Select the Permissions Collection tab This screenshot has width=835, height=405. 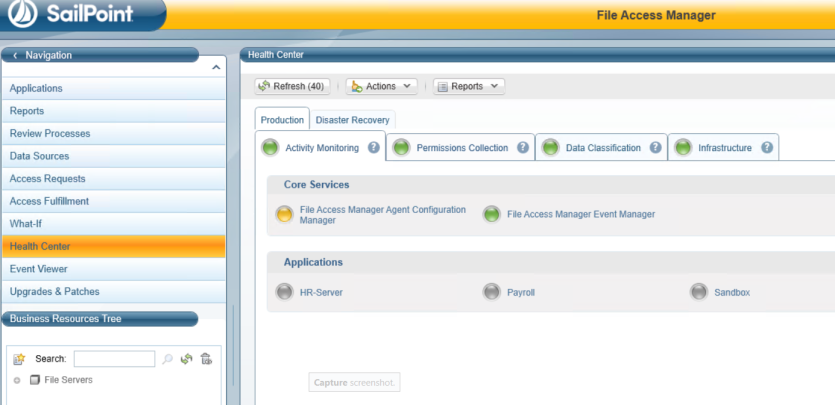click(461, 148)
